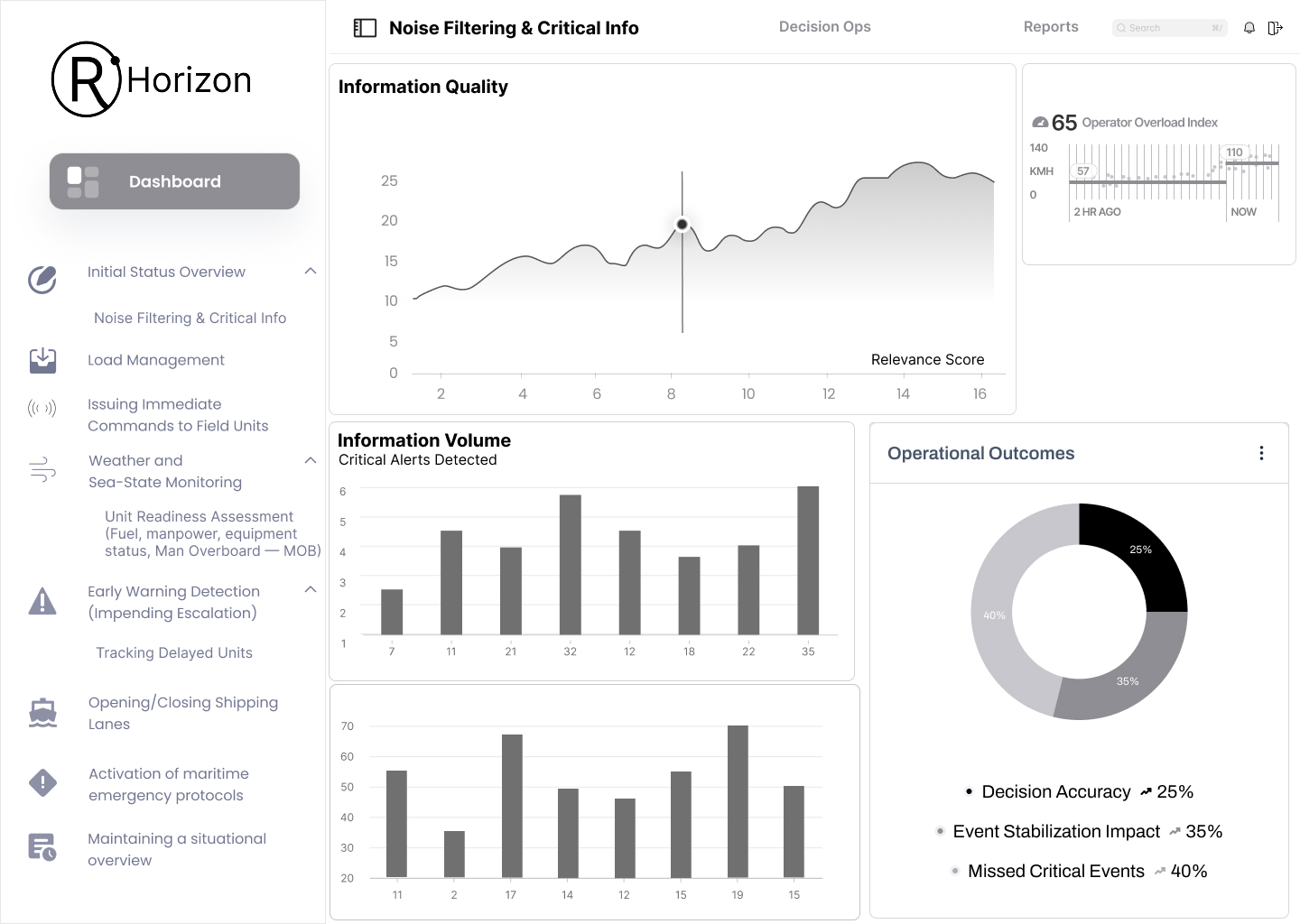Viewport: 1300px width, 924px height.
Task: Click the Load Management inbox icon
Action: [42, 360]
